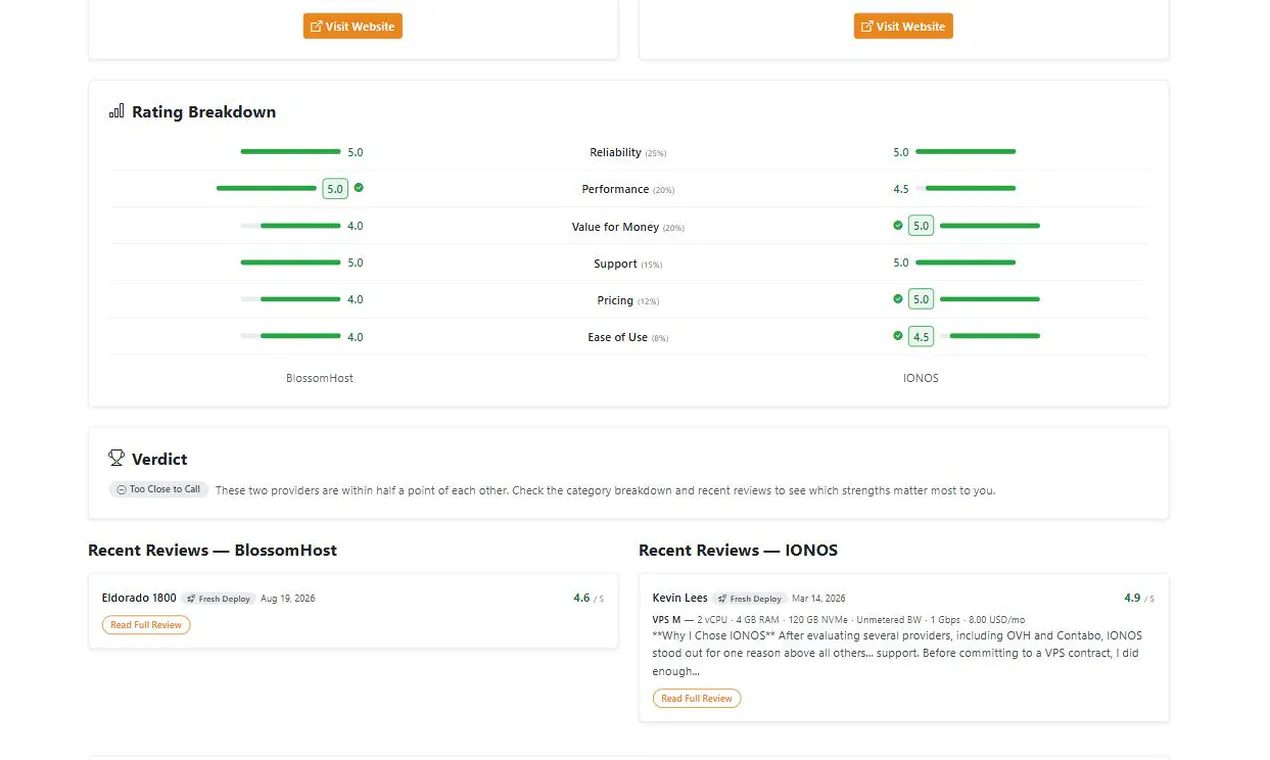
Task: Click the IONOS Performance rating bar
Action: pyautogui.click(x=965, y=188)
